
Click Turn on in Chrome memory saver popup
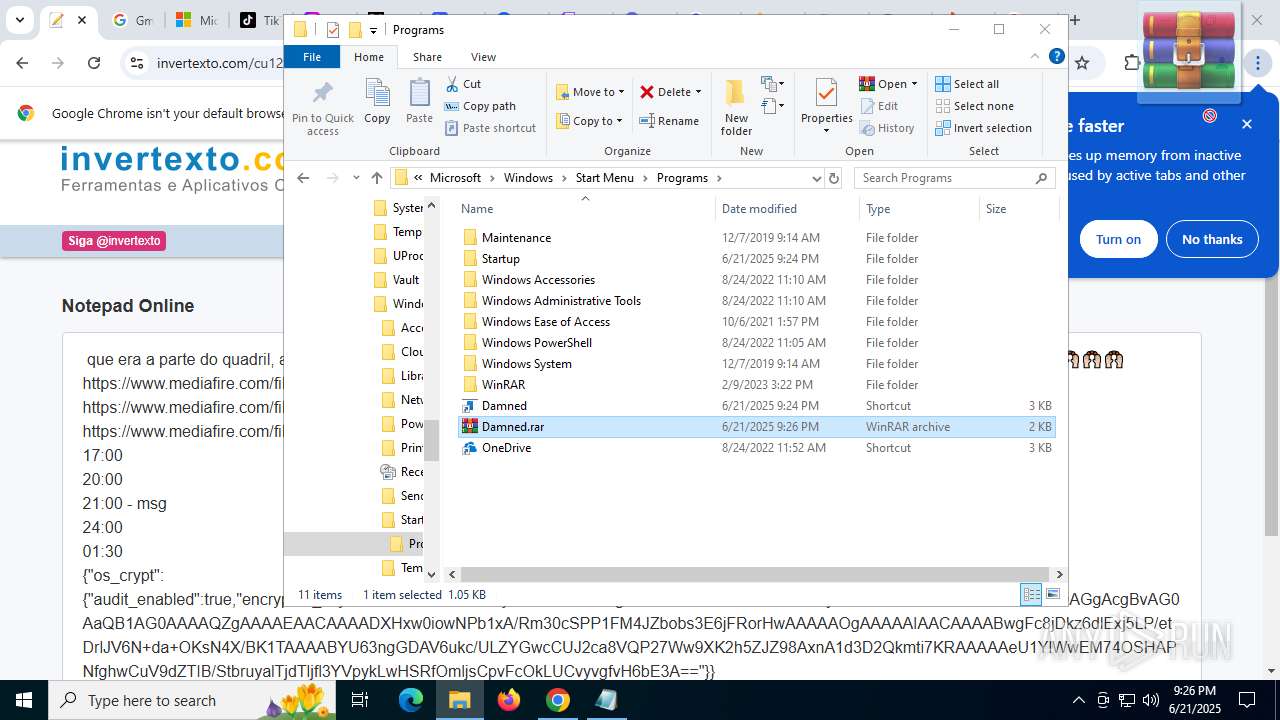click(1118, 239)
